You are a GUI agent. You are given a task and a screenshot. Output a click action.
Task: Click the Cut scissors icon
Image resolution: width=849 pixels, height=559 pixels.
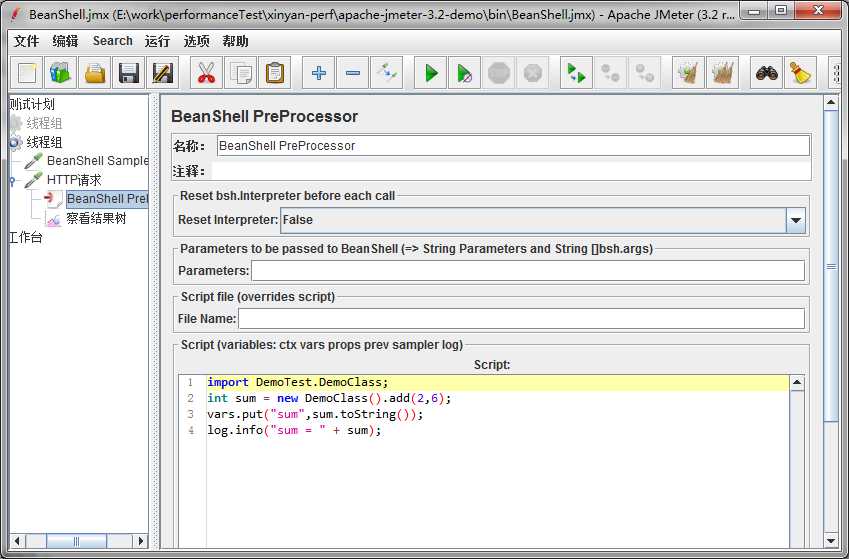tap(206, 73)
